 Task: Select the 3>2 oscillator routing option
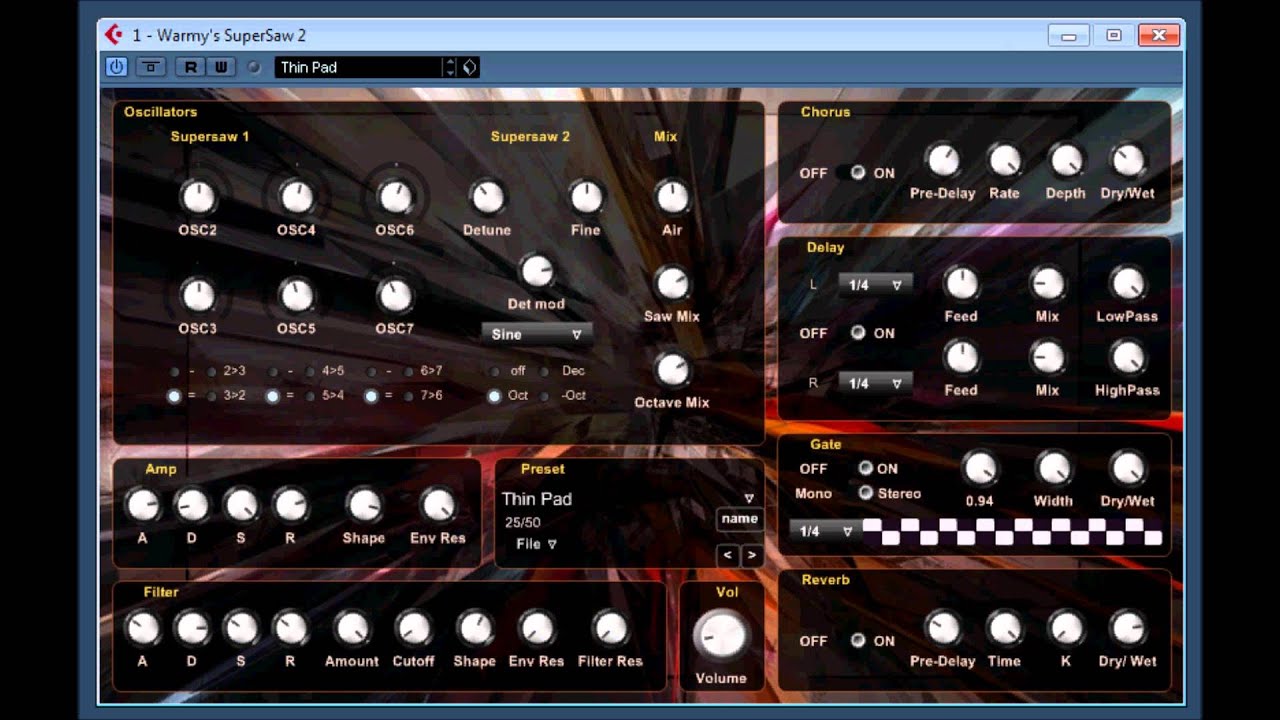pos(212,396)
